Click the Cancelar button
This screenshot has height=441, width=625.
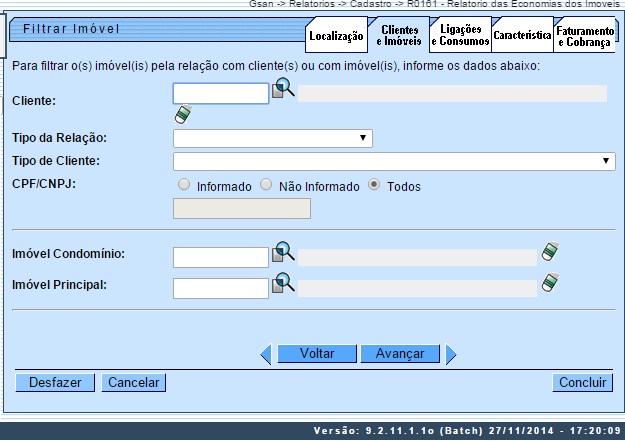(x=134, y=382)
